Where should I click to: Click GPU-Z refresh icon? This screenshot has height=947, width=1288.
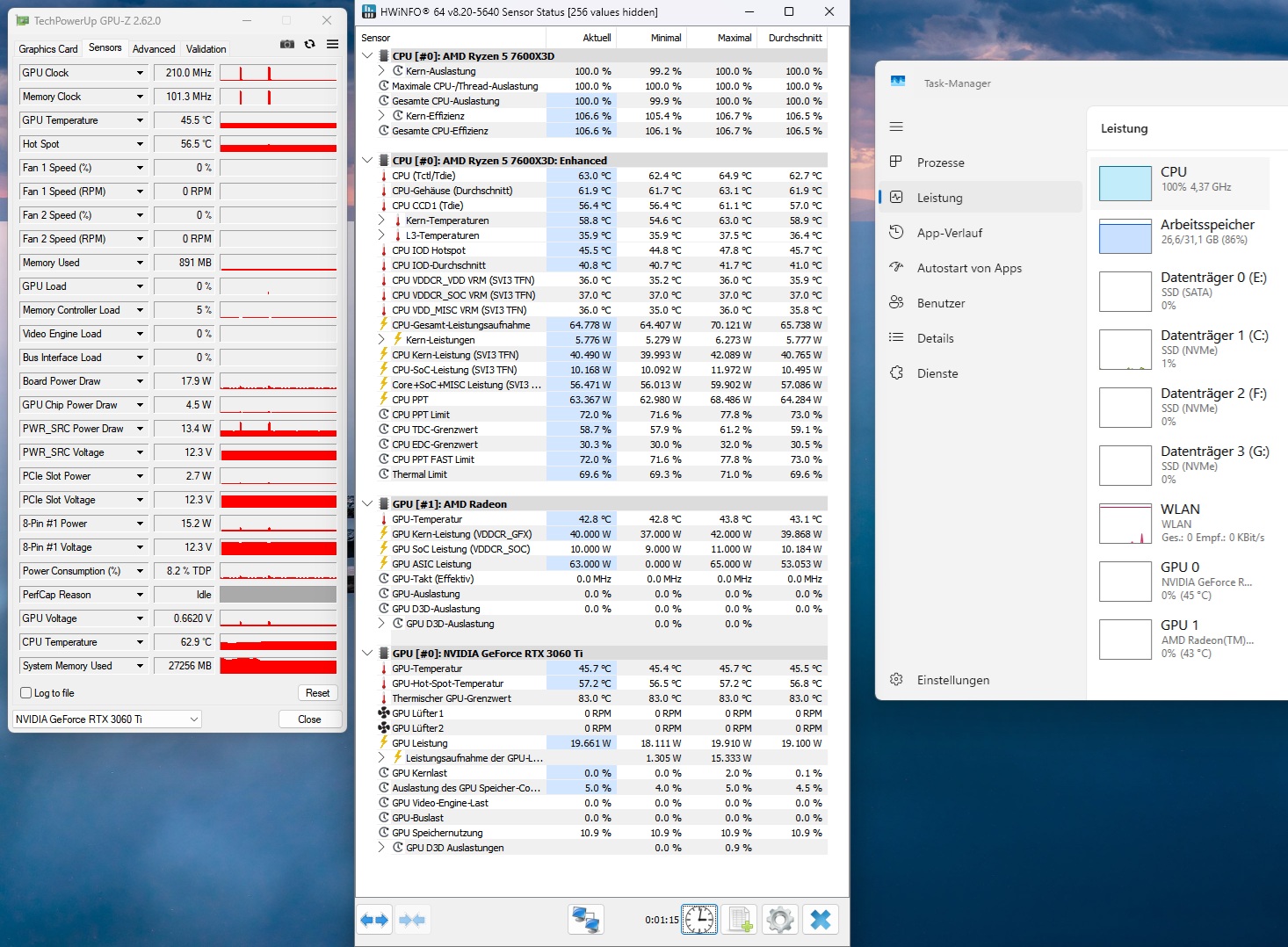click(x=310, y=44)
